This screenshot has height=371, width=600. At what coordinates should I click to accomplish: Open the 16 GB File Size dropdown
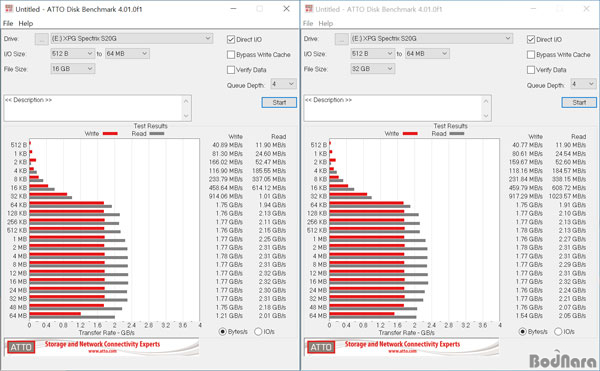pyautogui.click(x=73, y=69)
